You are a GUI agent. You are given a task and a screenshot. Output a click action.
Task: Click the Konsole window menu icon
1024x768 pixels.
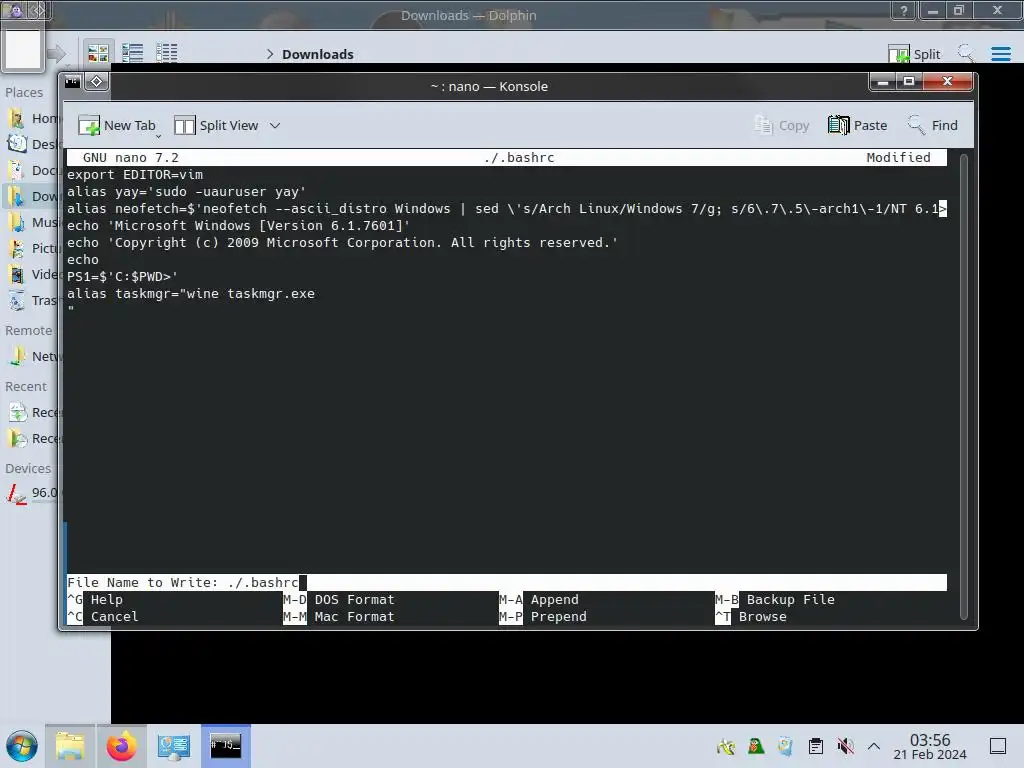(x=72, y=82)
